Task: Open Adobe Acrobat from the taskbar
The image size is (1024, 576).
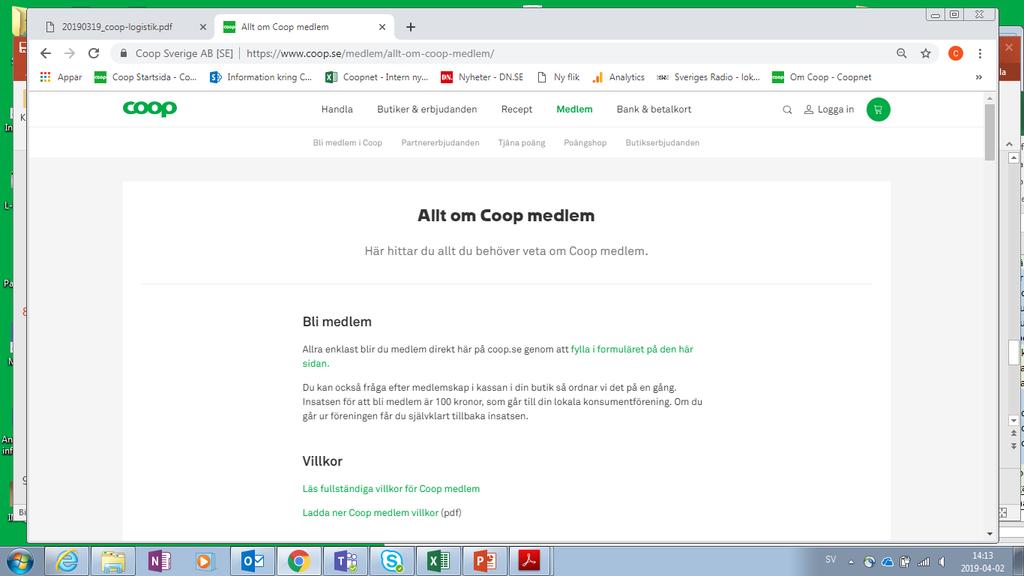Action: click(530, 561)
